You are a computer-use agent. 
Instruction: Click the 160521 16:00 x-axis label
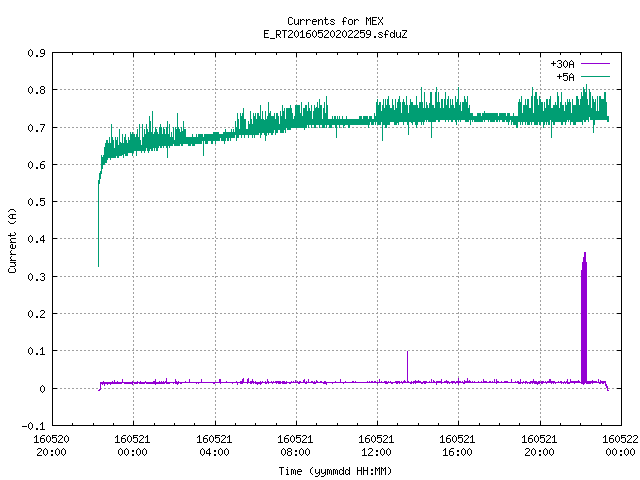(x=457, y=446)
